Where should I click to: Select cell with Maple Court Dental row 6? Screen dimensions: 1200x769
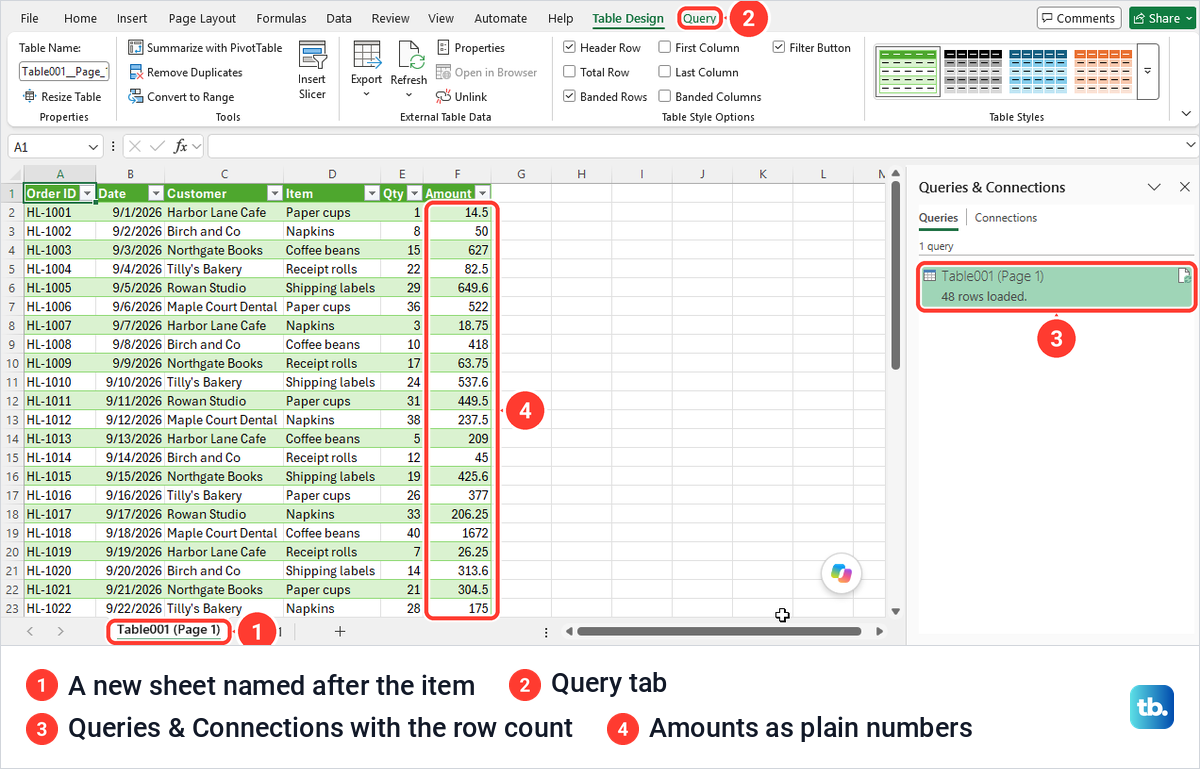pyautogui.click(x=223, y=307)
